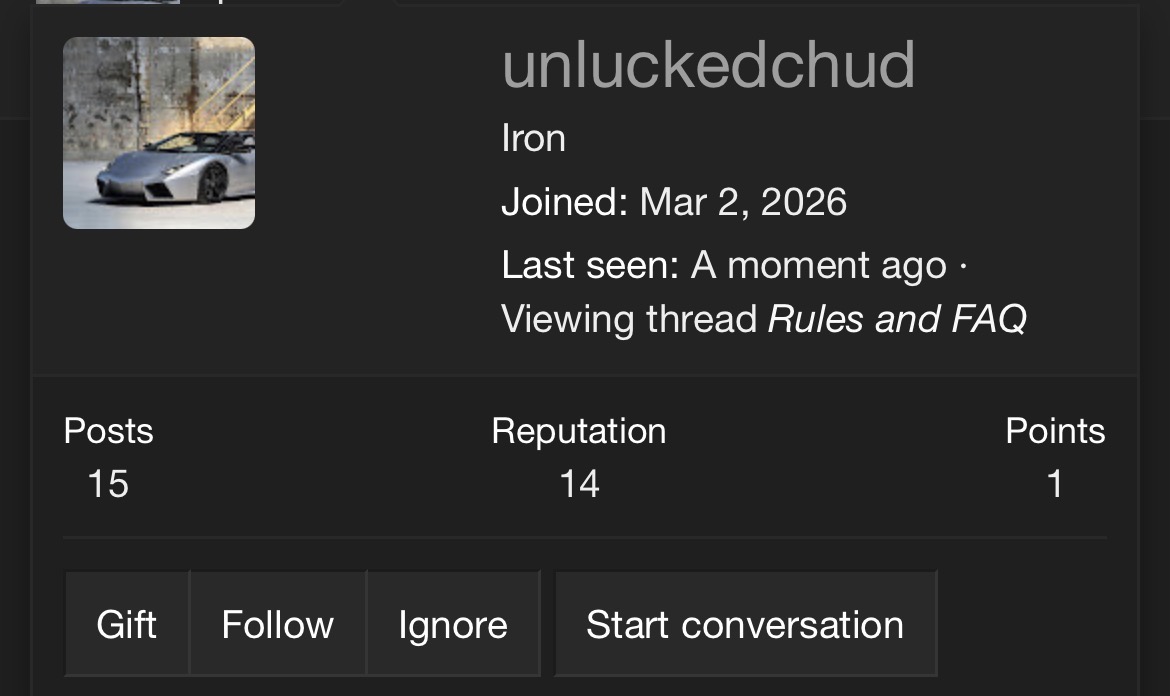The height and width of the screenshot is (696, 1170).
Task: Click the cropped thumbnail above the avatar
Action: [x=108, y=2]
